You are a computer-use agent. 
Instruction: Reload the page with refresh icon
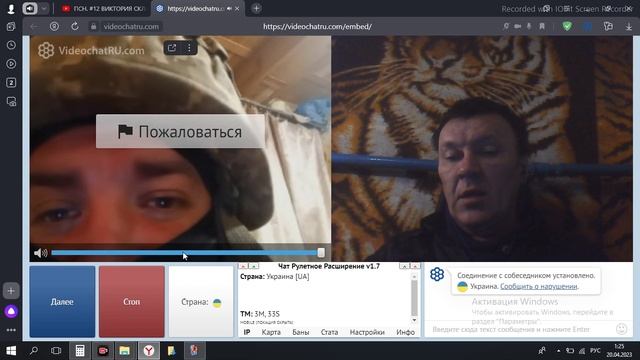pyautogui.click(x=75, y=27)
